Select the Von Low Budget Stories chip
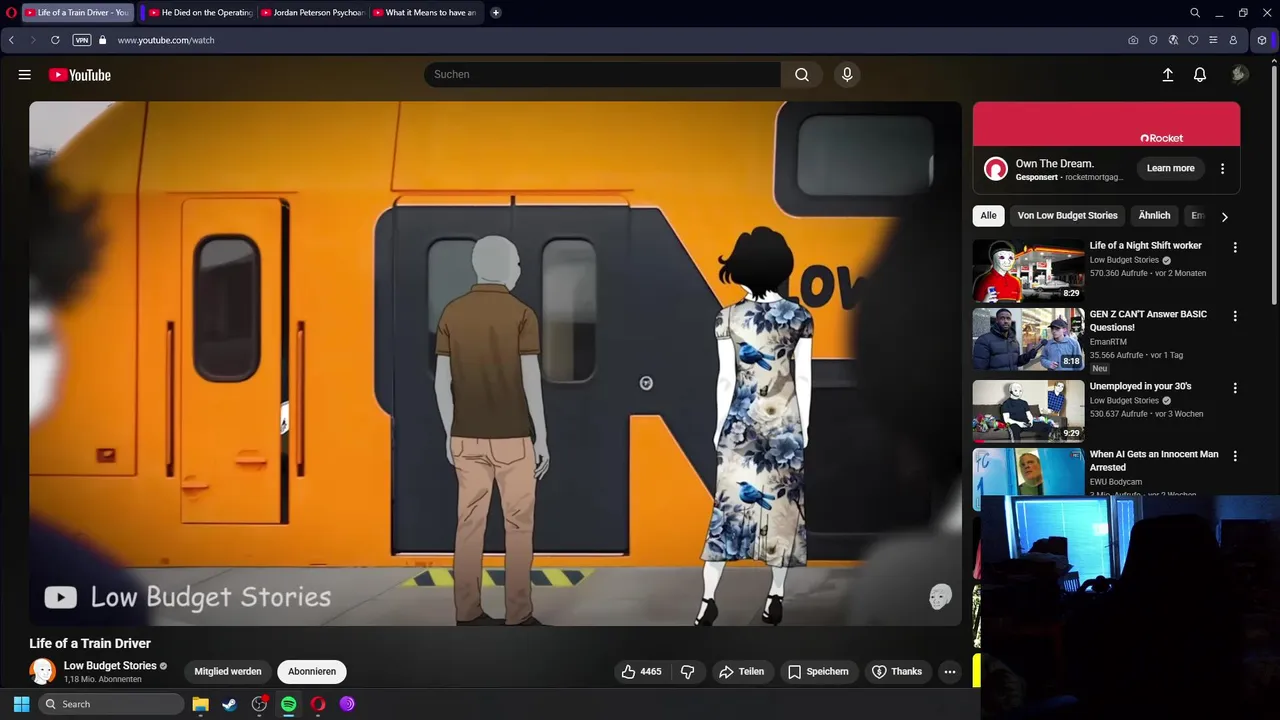This screenshot has height=720, width=1280. point(1067,216)
